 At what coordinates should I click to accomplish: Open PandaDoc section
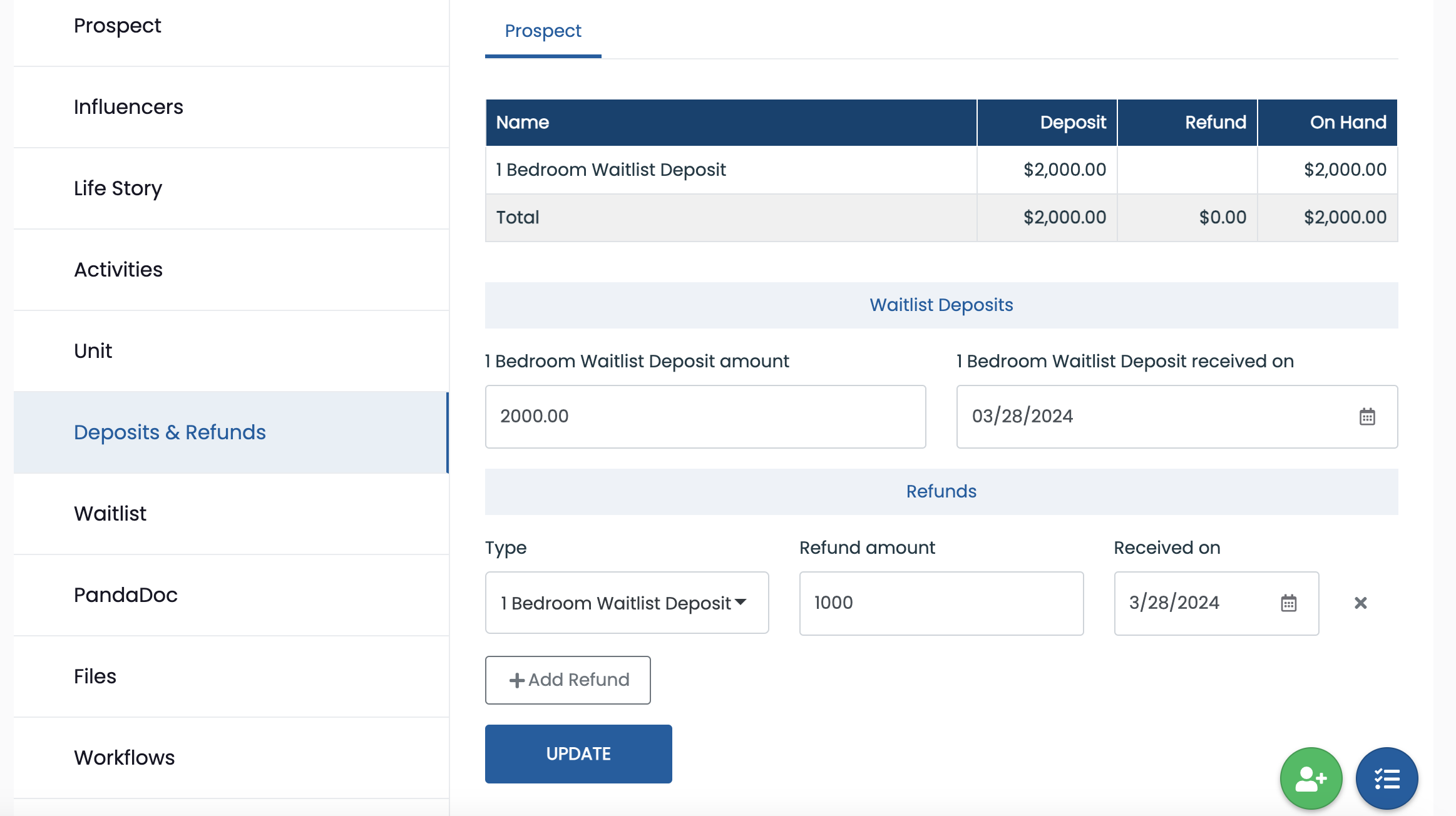231,595
